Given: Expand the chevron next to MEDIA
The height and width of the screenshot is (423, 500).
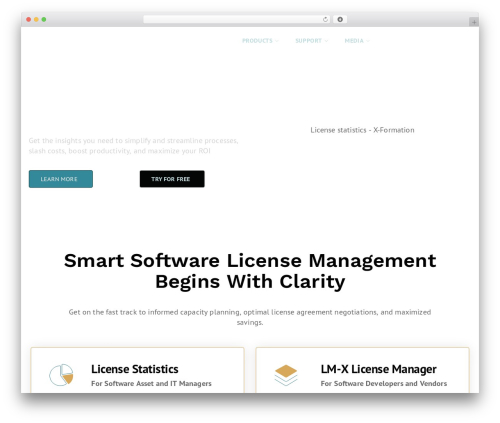Looking at the screenshot, I should tap(368, 41).
